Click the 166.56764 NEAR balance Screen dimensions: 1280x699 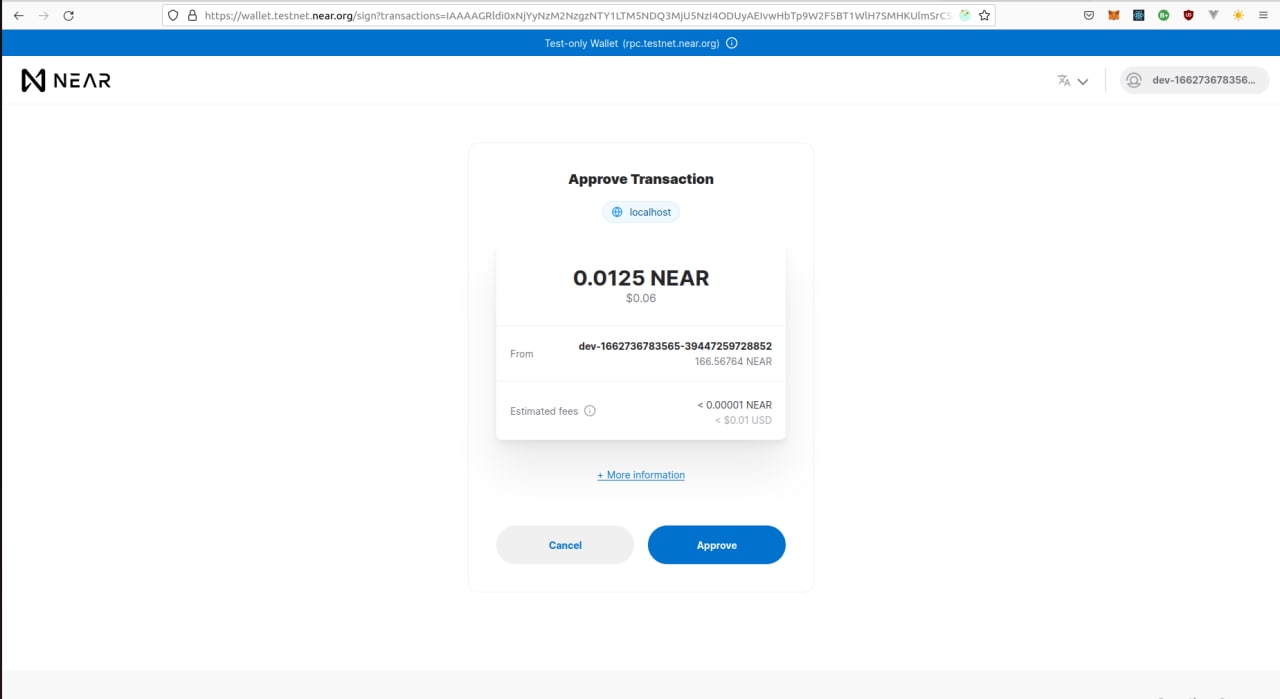[733, 362]
